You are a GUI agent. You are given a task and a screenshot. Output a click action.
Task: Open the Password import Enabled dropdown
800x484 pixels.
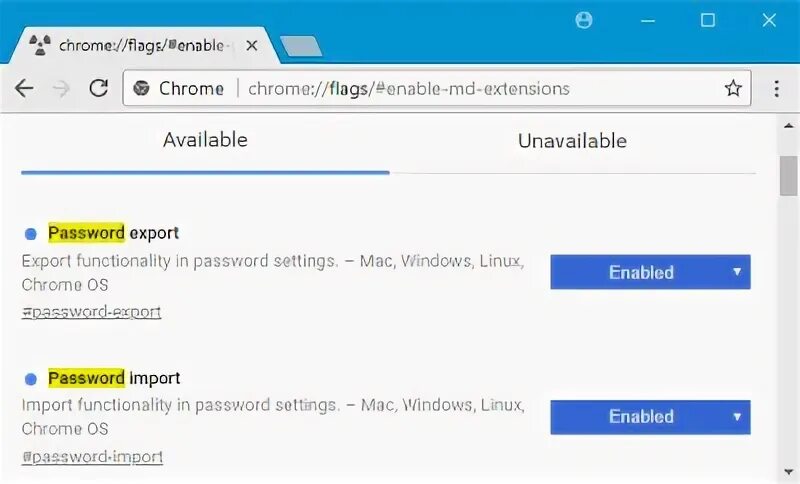(x=650, y=417)
